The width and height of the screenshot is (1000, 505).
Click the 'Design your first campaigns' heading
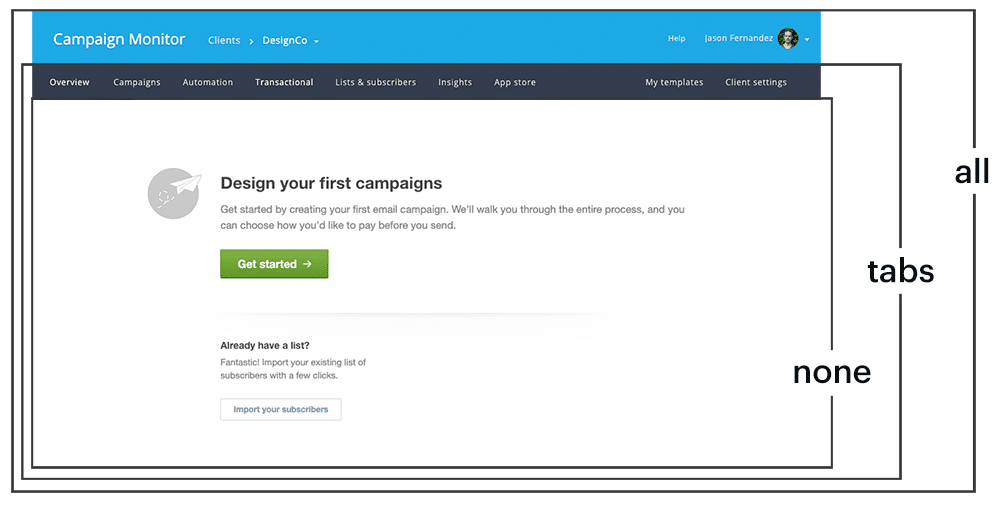[331, 184]
